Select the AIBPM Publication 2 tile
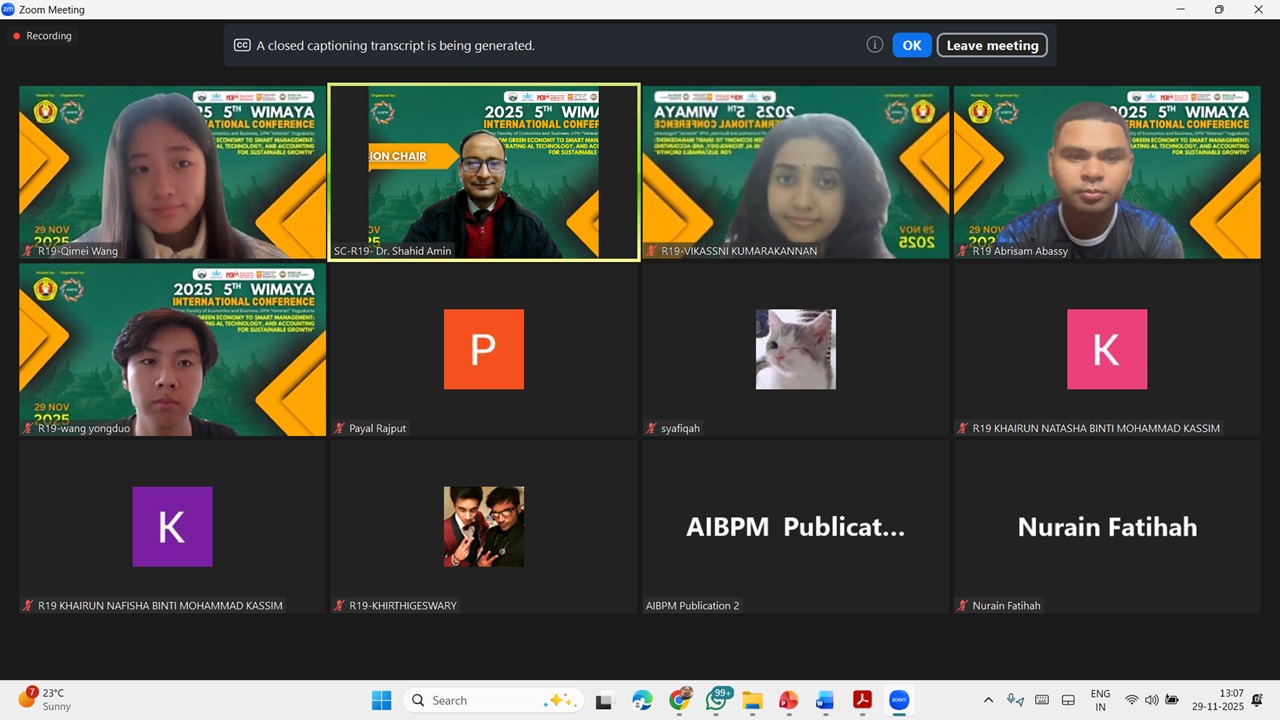The width and height of the screenshot is (1280, 720). click(795, 527)
